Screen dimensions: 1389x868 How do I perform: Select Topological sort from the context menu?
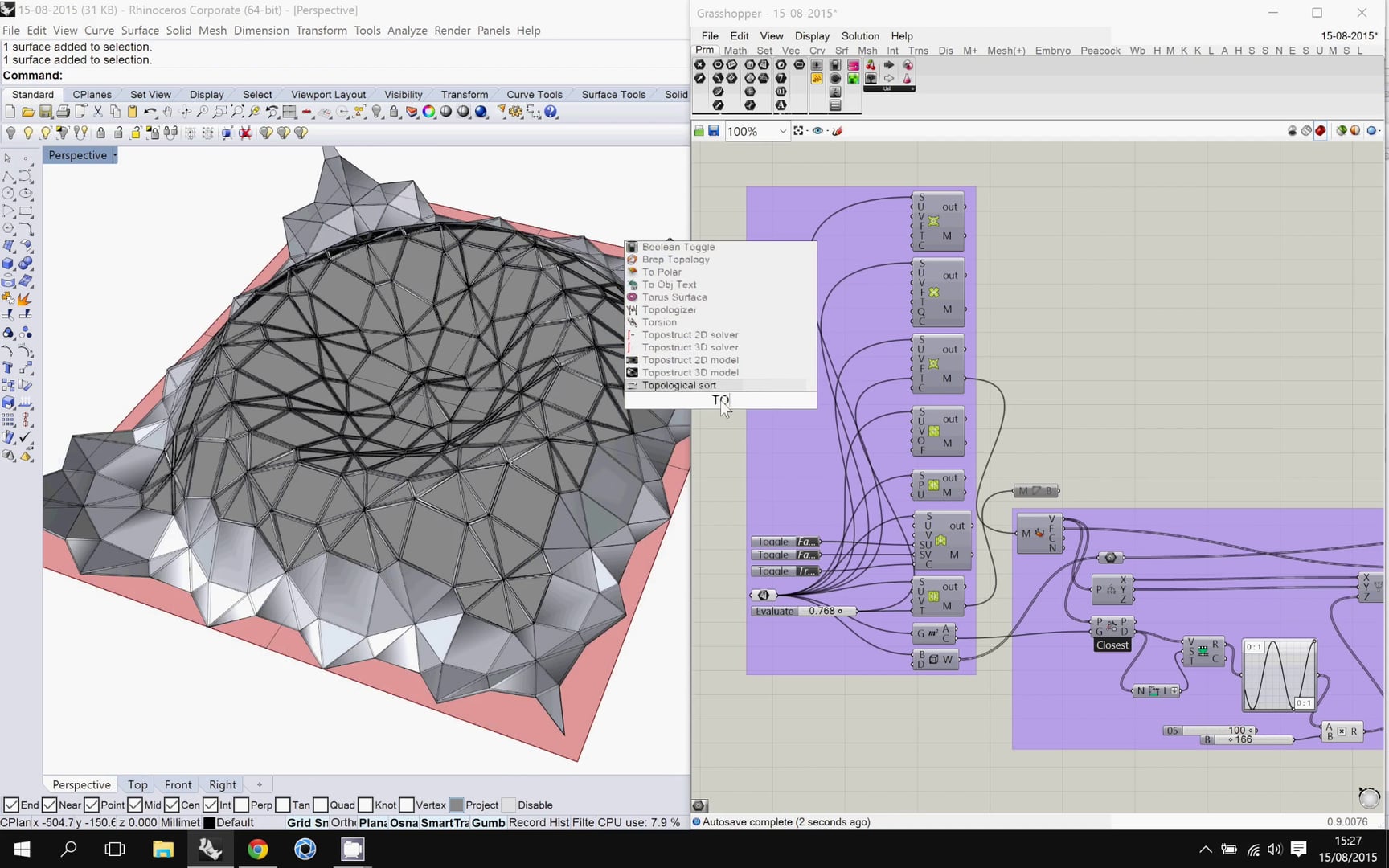(x=678, y=385)
